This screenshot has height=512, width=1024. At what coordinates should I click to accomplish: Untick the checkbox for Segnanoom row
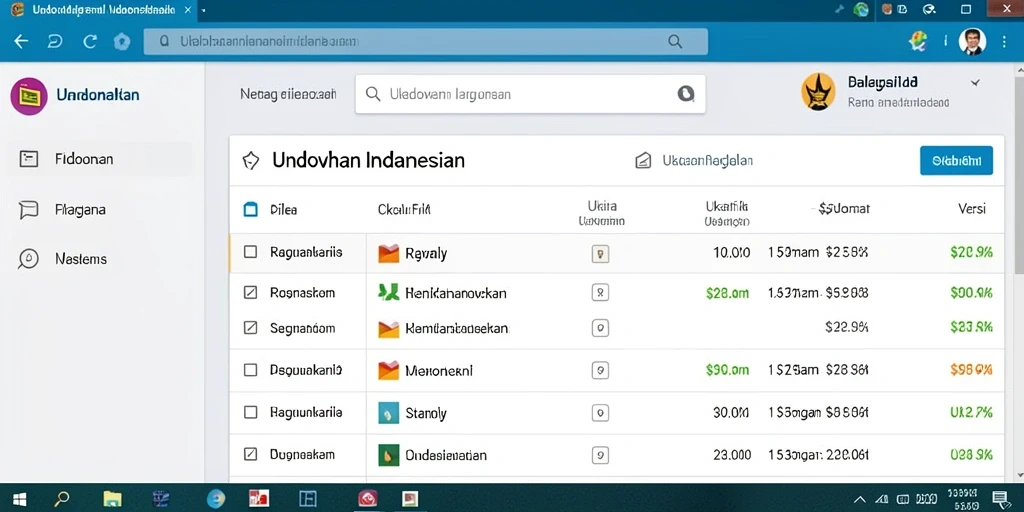click(x=250, y=328)
